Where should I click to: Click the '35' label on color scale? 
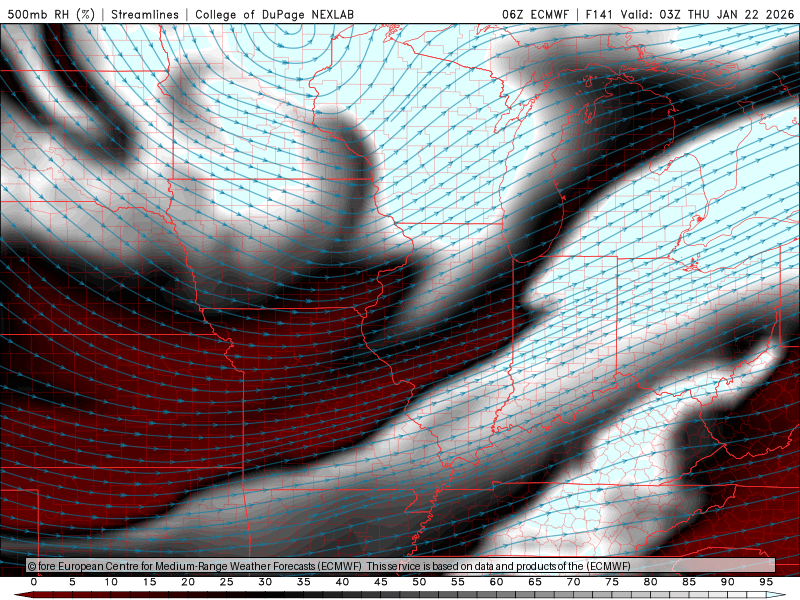pos(304,582)
